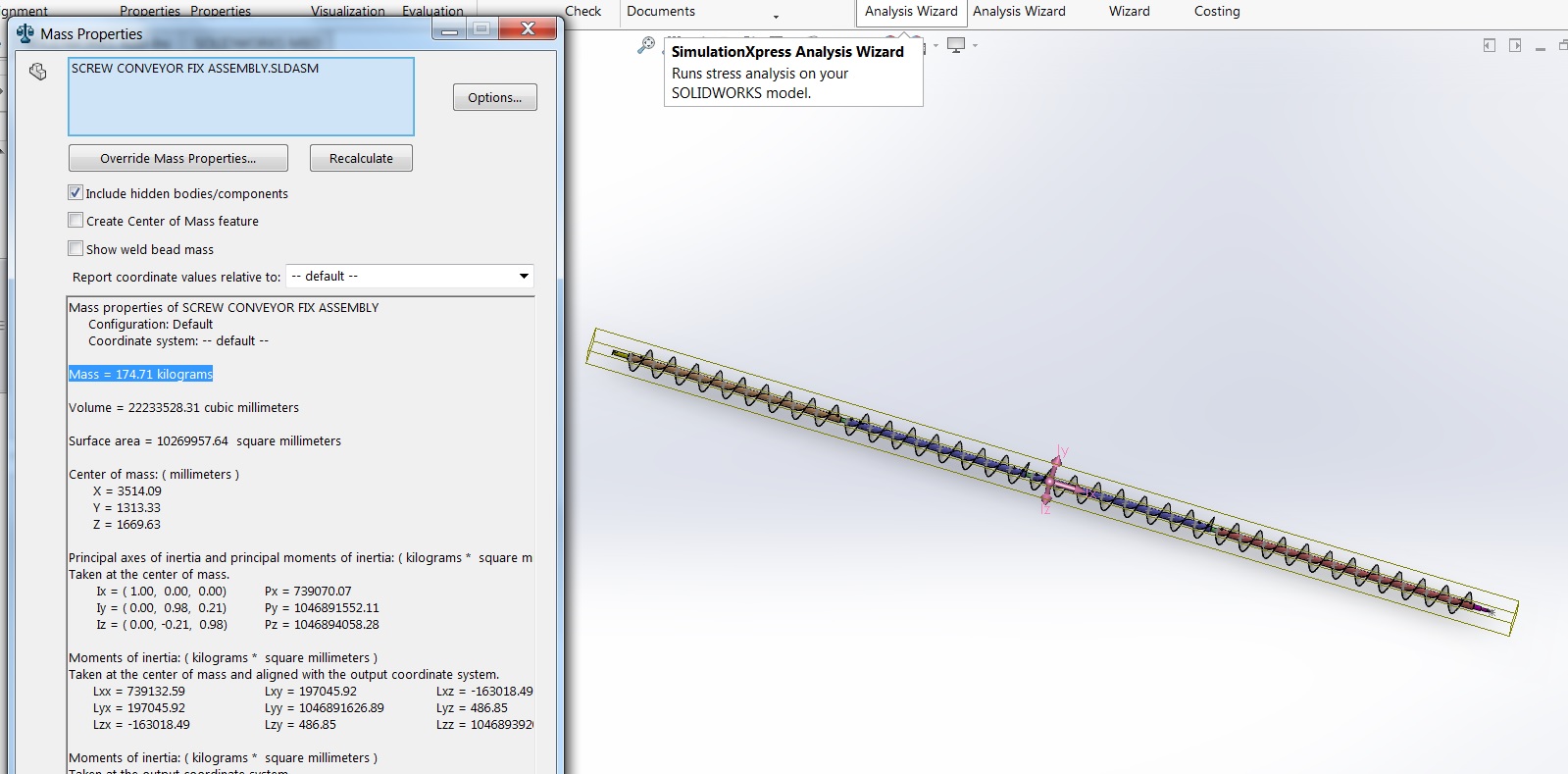
Task: Click Configuration: Default line in results
Action: pos(150,324)
